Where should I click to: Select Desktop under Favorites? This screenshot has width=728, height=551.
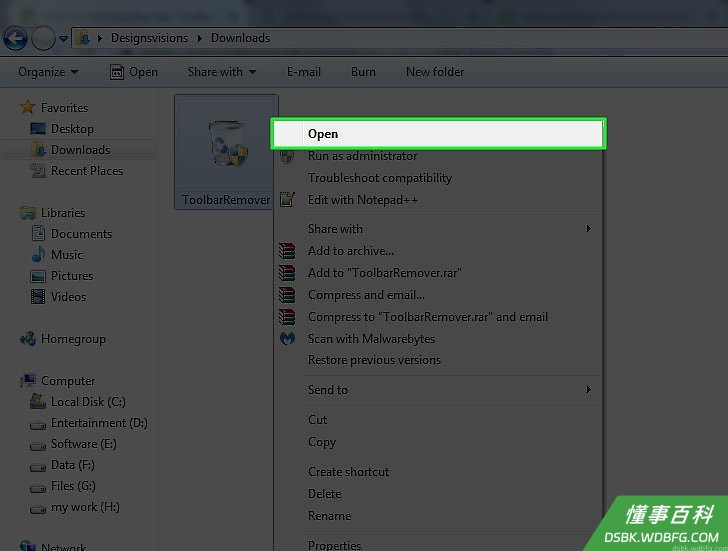[72, 129]
